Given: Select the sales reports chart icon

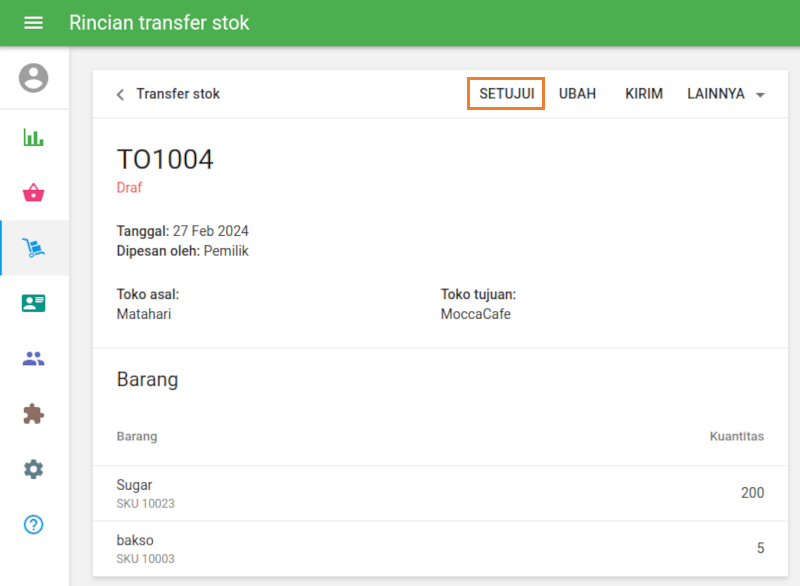Looking at the screenshot, I should 34,136.
